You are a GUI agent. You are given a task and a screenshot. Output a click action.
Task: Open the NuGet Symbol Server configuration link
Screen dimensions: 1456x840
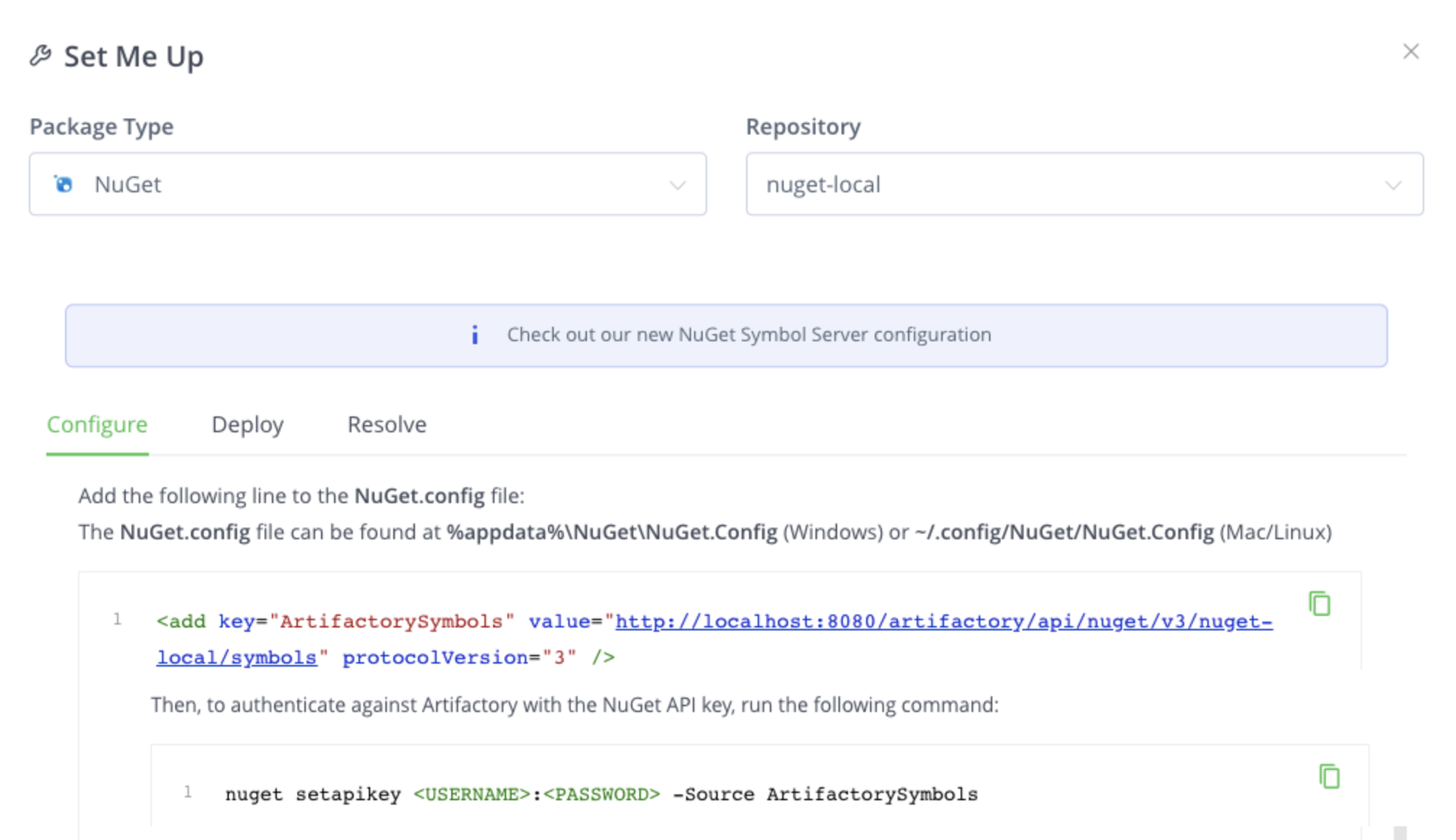[x=749, y=335]
